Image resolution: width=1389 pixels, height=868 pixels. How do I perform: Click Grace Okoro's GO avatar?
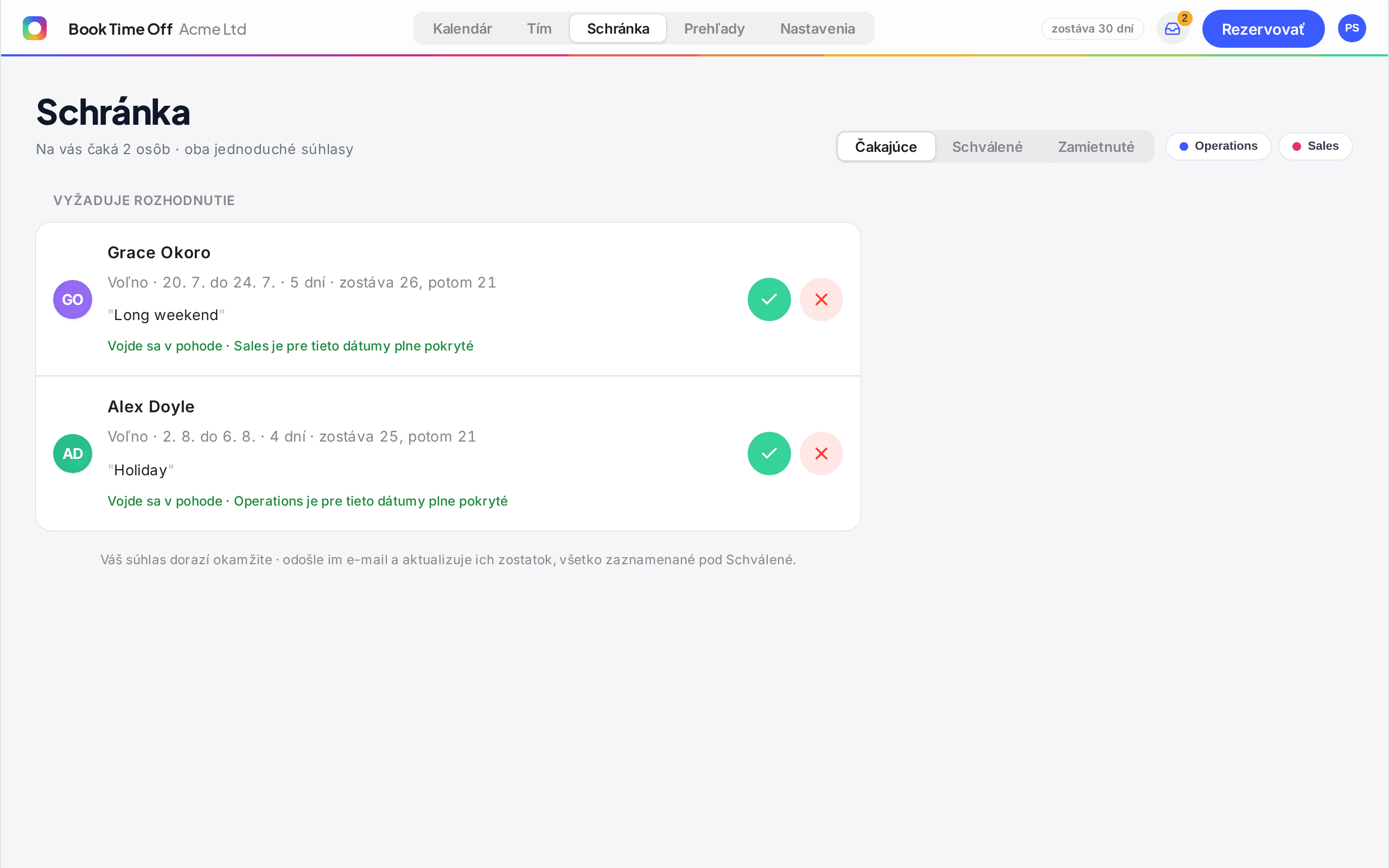(73, 299)
